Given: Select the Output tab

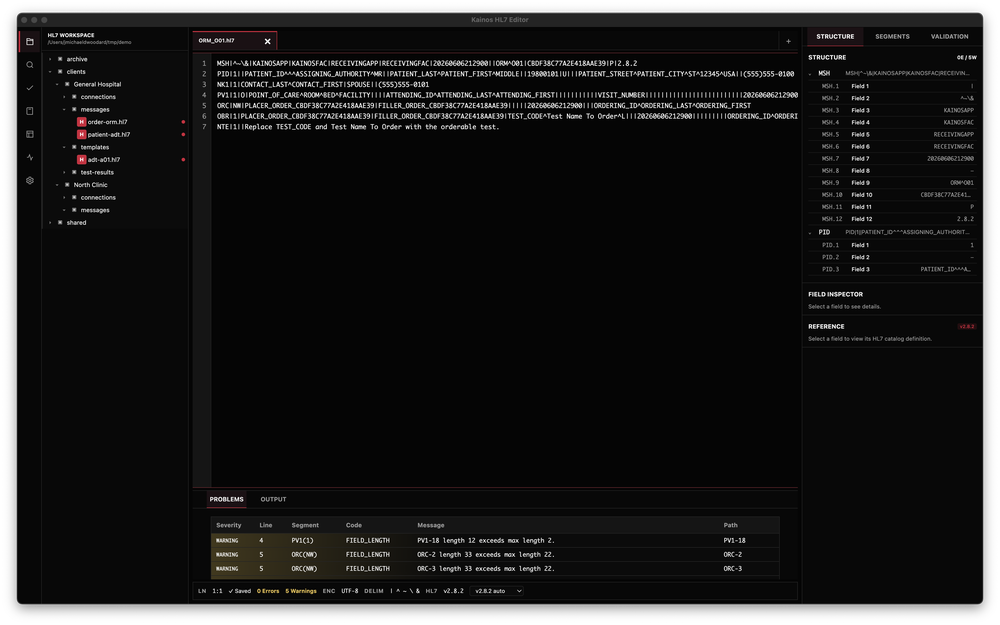Looking at the screenshot, I should click(273, 499).
